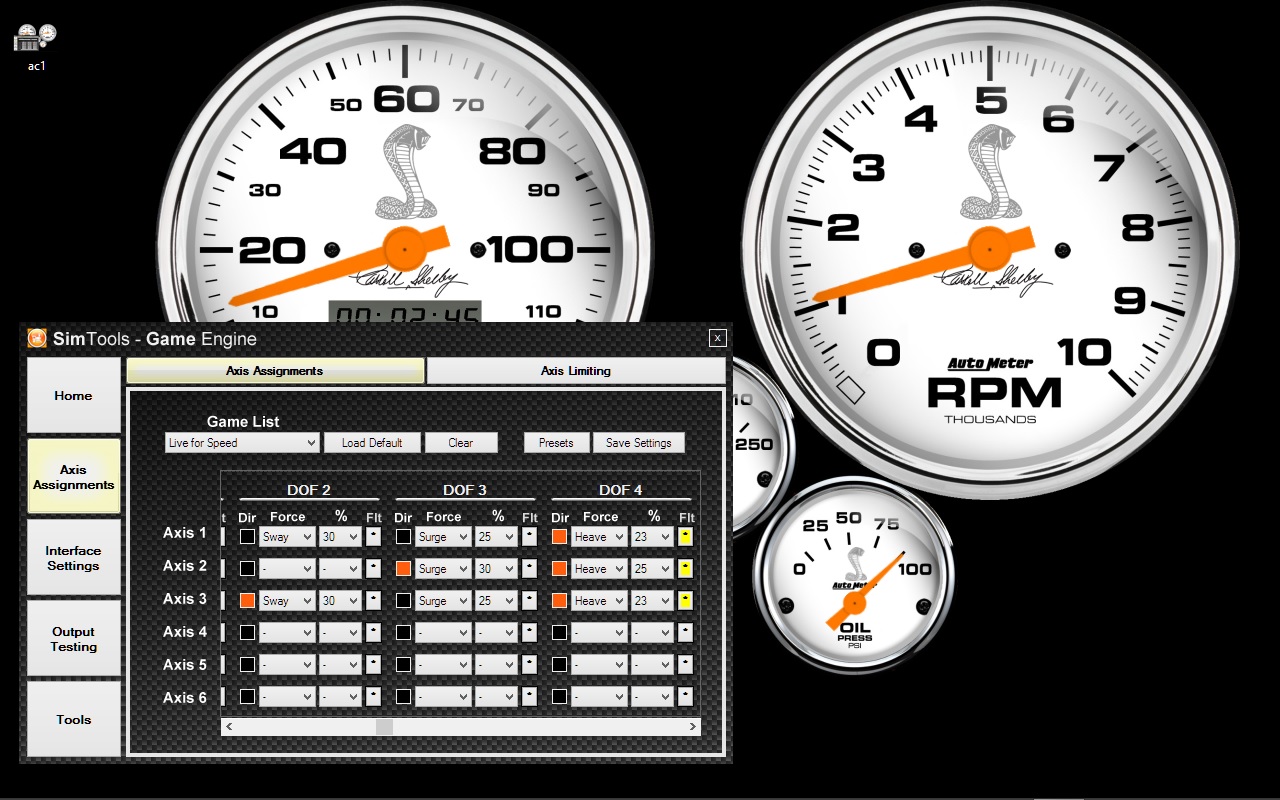1280x800 pixels.
Task: Toggle Axis 2 DOF 4 orange direction box
Action: click(560, 569)
